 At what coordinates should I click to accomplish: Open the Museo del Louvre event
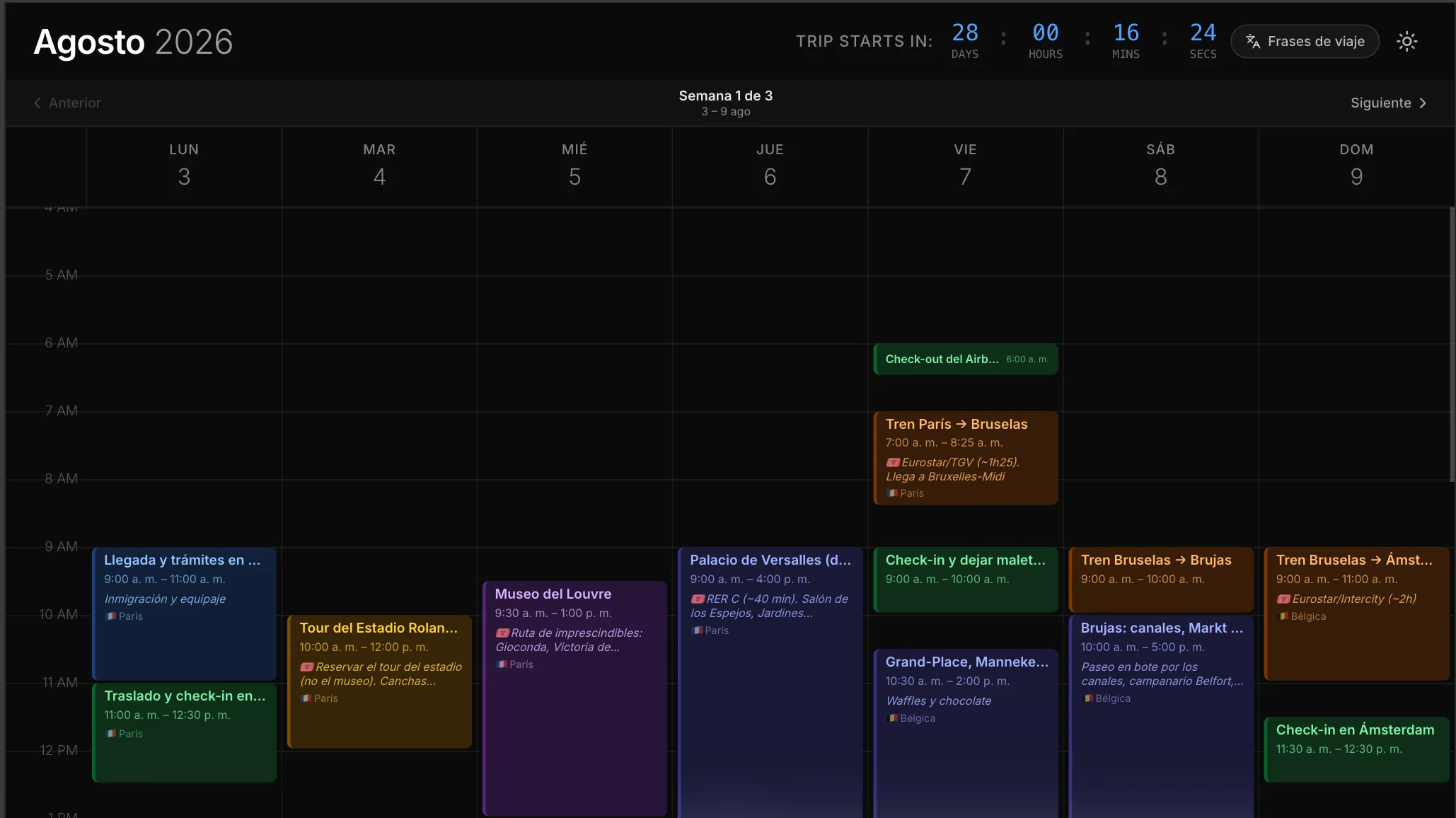click(x=574, y=698)
